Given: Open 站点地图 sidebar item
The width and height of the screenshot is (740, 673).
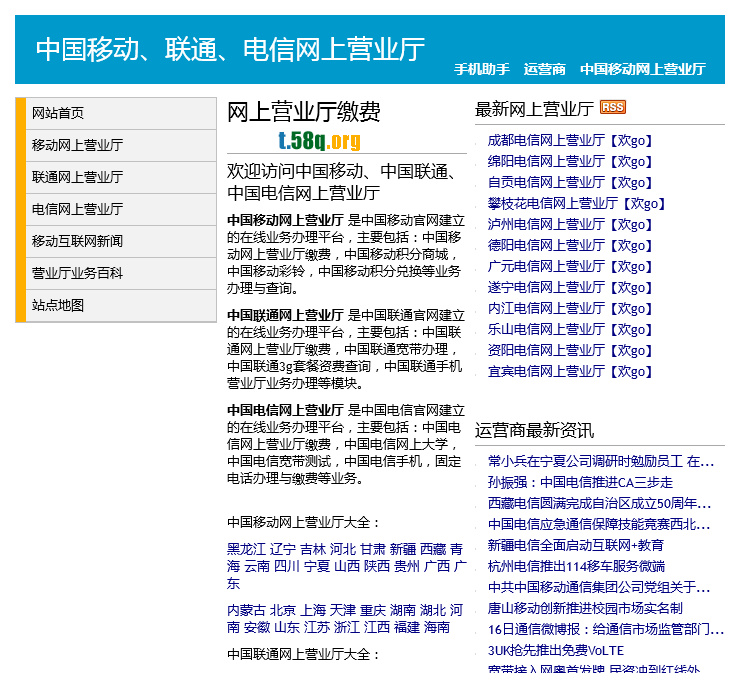Looking at the screenshot, I should [121, 305].
